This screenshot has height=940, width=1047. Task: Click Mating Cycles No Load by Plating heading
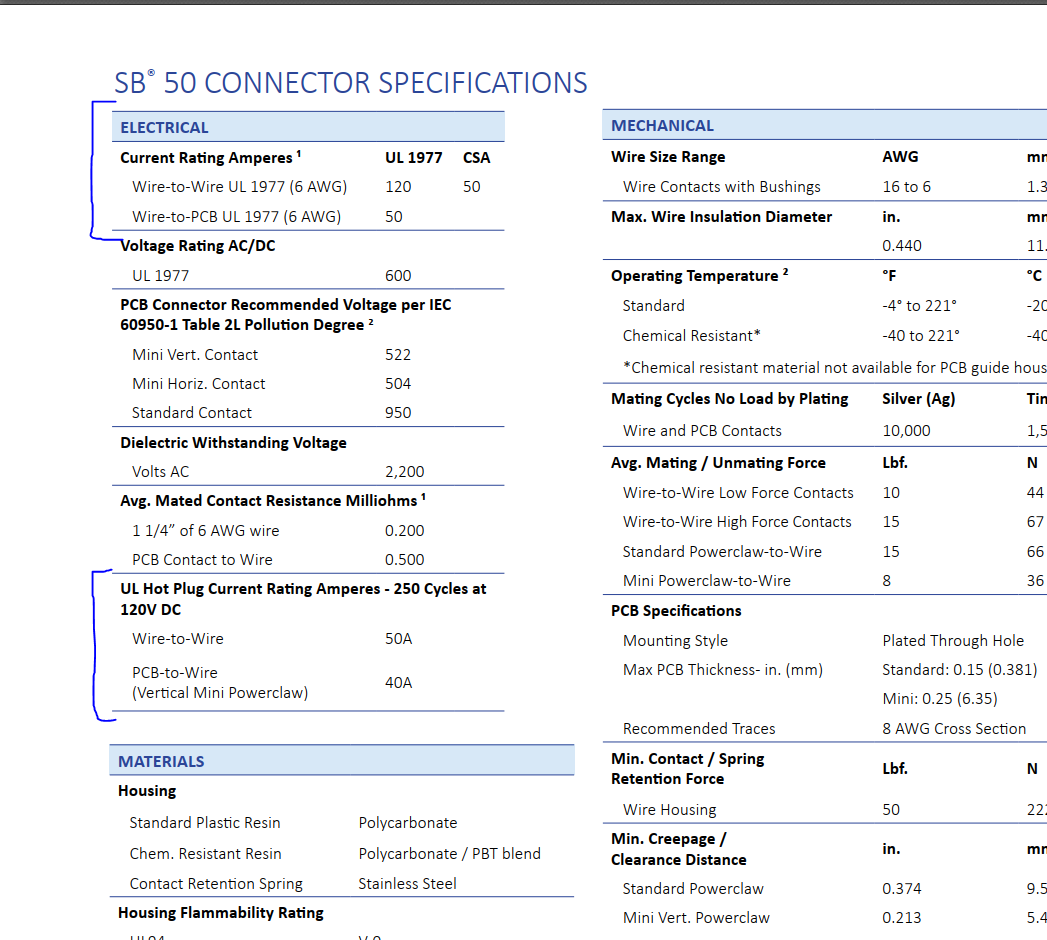(x=729, y=399)
